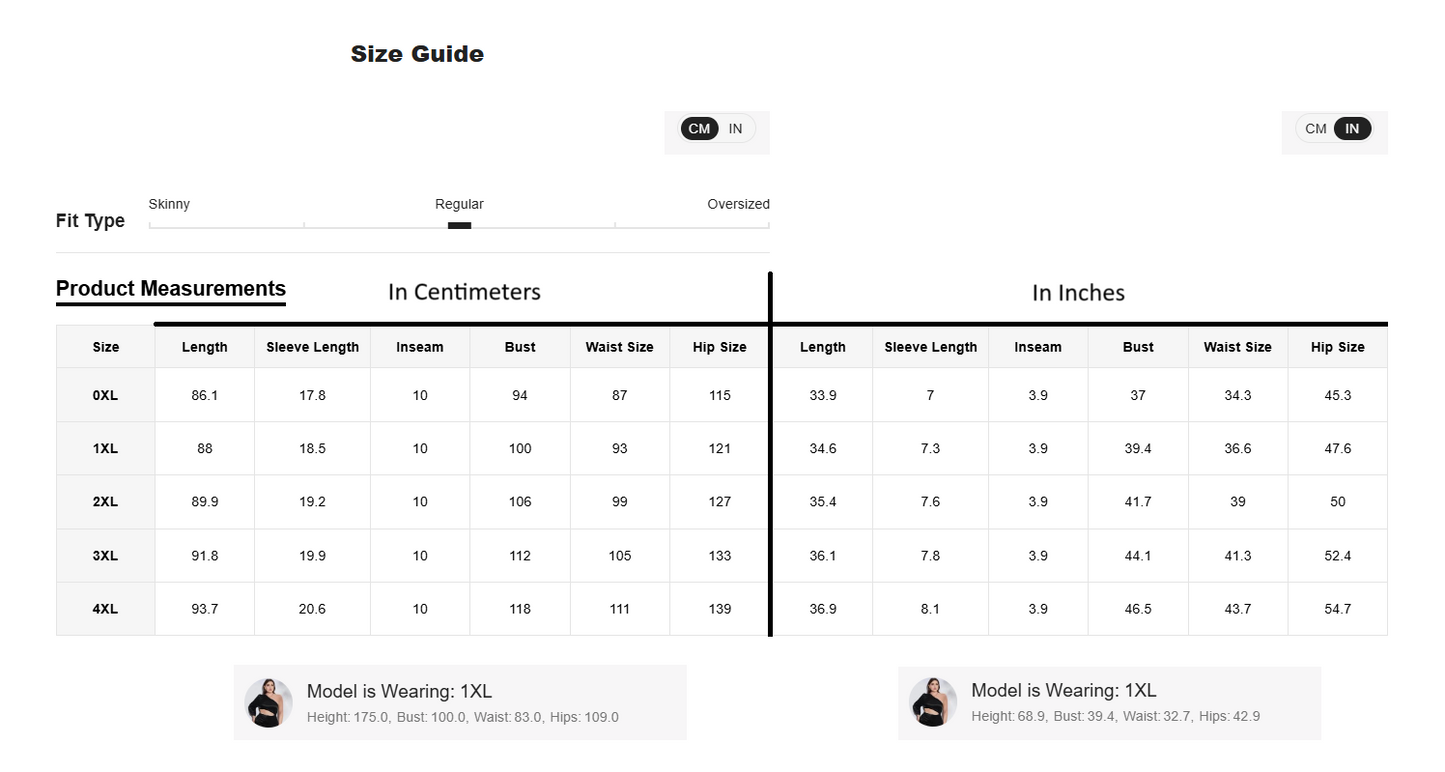Click Hip Size header in inches table
The width and height of the screenshot is (1445, 772).
(x=1337, y=347)
